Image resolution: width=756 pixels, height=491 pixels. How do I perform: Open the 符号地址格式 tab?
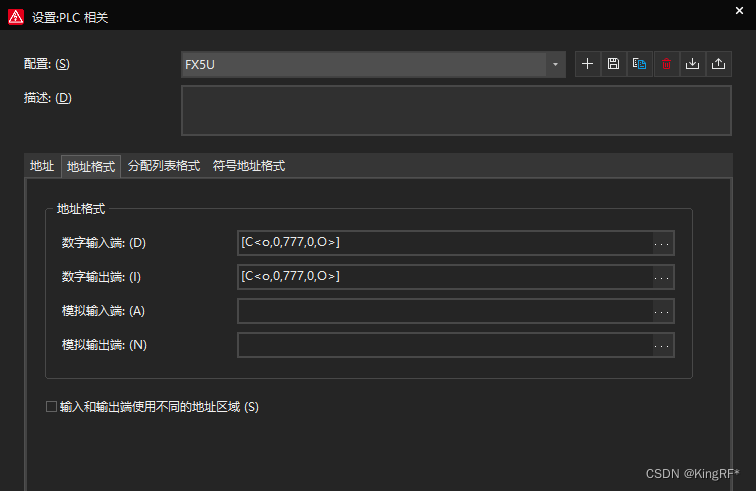(249, 166)
